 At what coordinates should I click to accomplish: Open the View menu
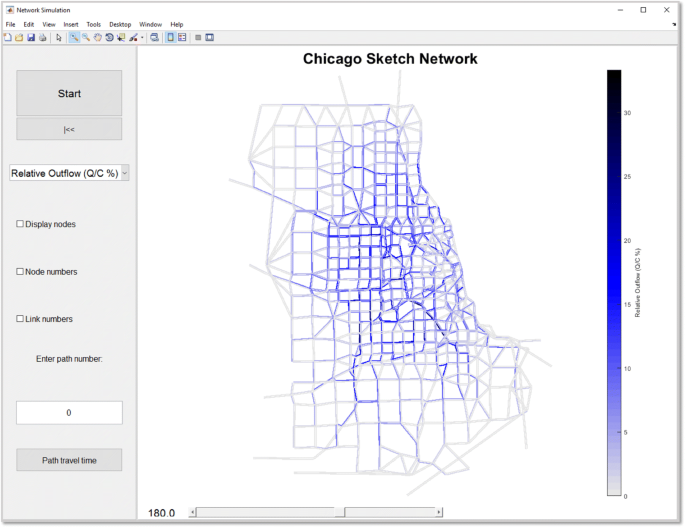[x=49, y=24]
